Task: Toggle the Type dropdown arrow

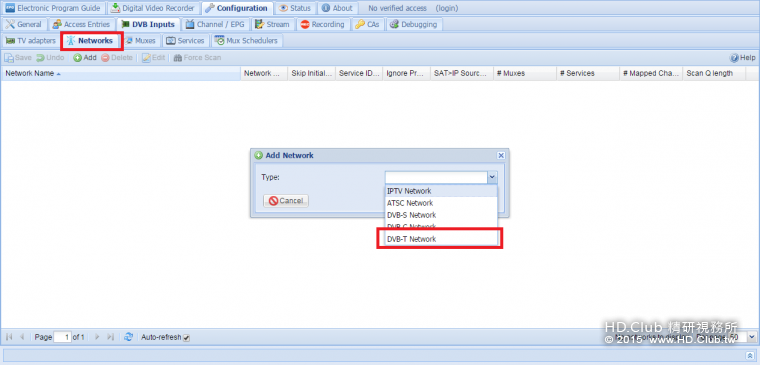Action: tap(492, 177)
